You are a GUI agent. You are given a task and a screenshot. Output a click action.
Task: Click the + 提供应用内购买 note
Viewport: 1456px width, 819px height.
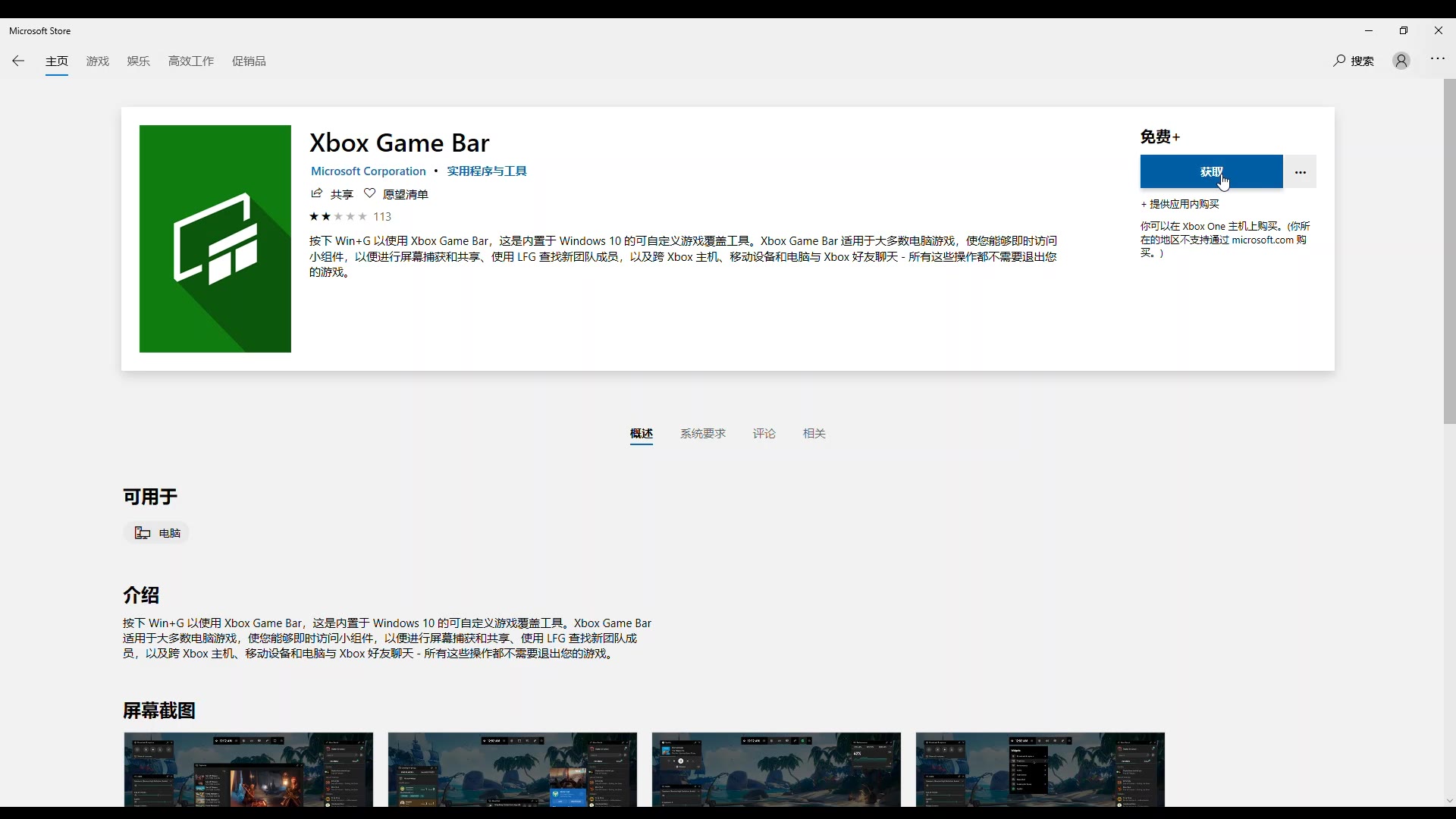click(x=1180, y=204)
